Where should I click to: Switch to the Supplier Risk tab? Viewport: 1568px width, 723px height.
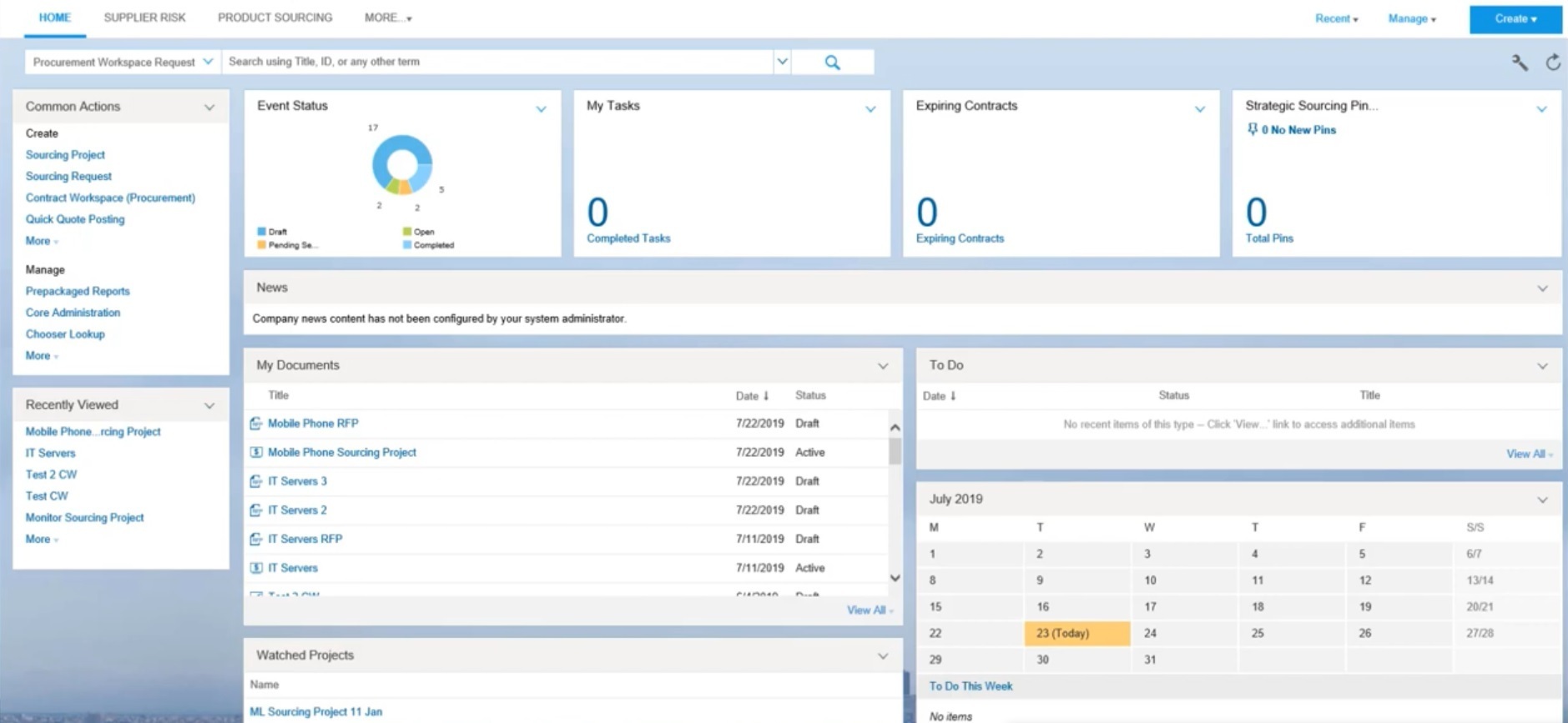coord(144,18)
